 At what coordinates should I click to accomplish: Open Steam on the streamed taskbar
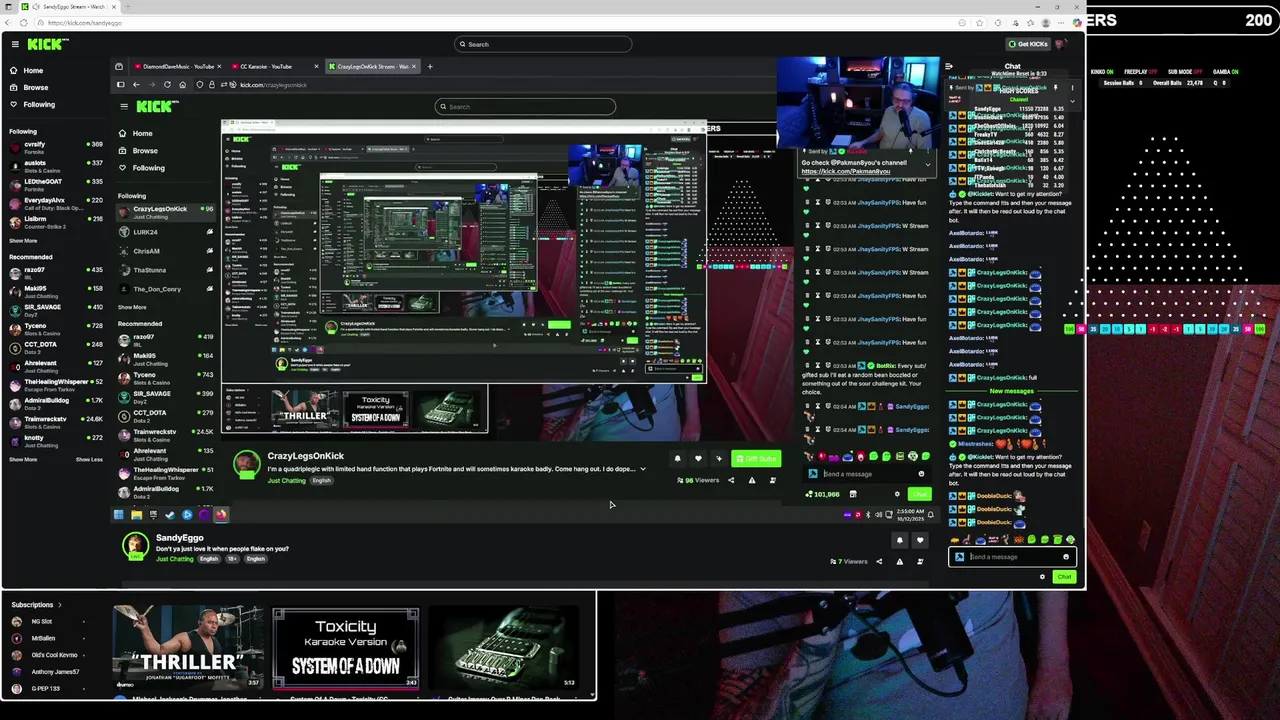coord(170,515)
